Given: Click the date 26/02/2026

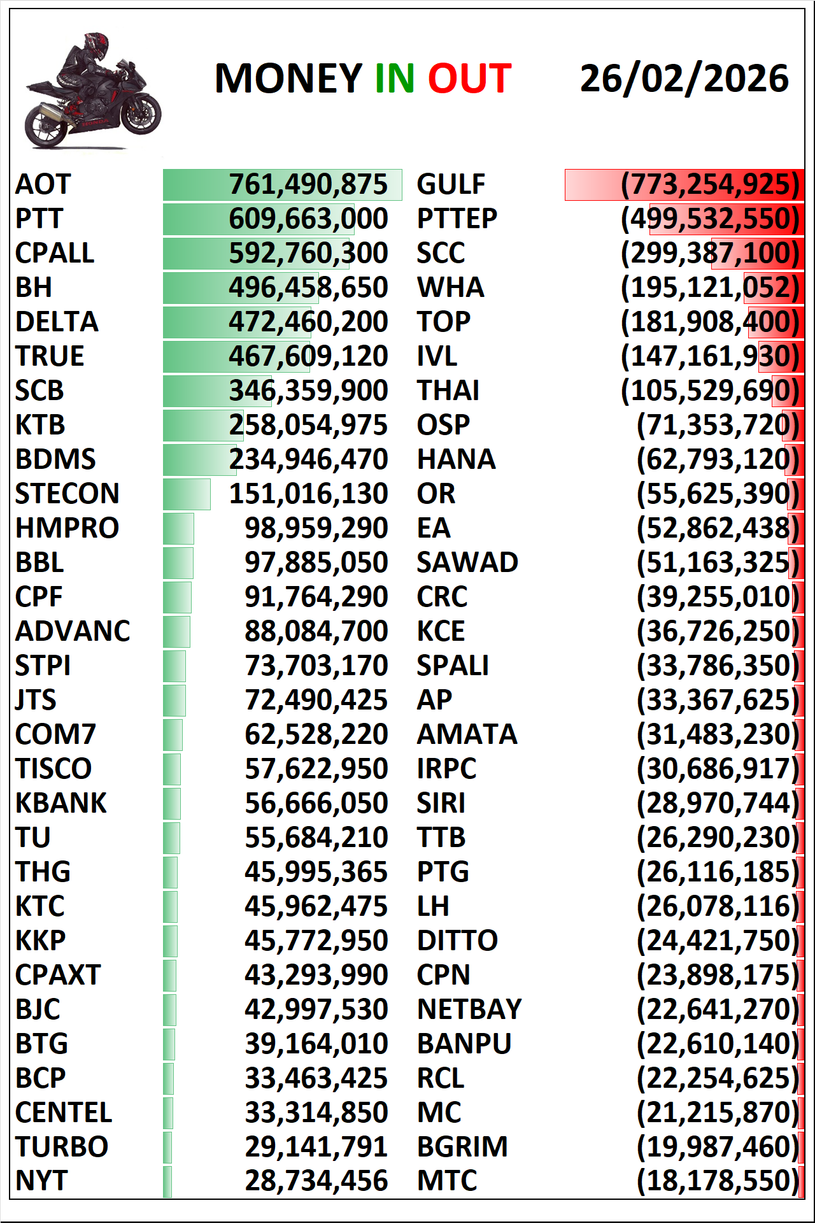Looking at the screenshot, I should pyautogui.click(x=684, y=78).
